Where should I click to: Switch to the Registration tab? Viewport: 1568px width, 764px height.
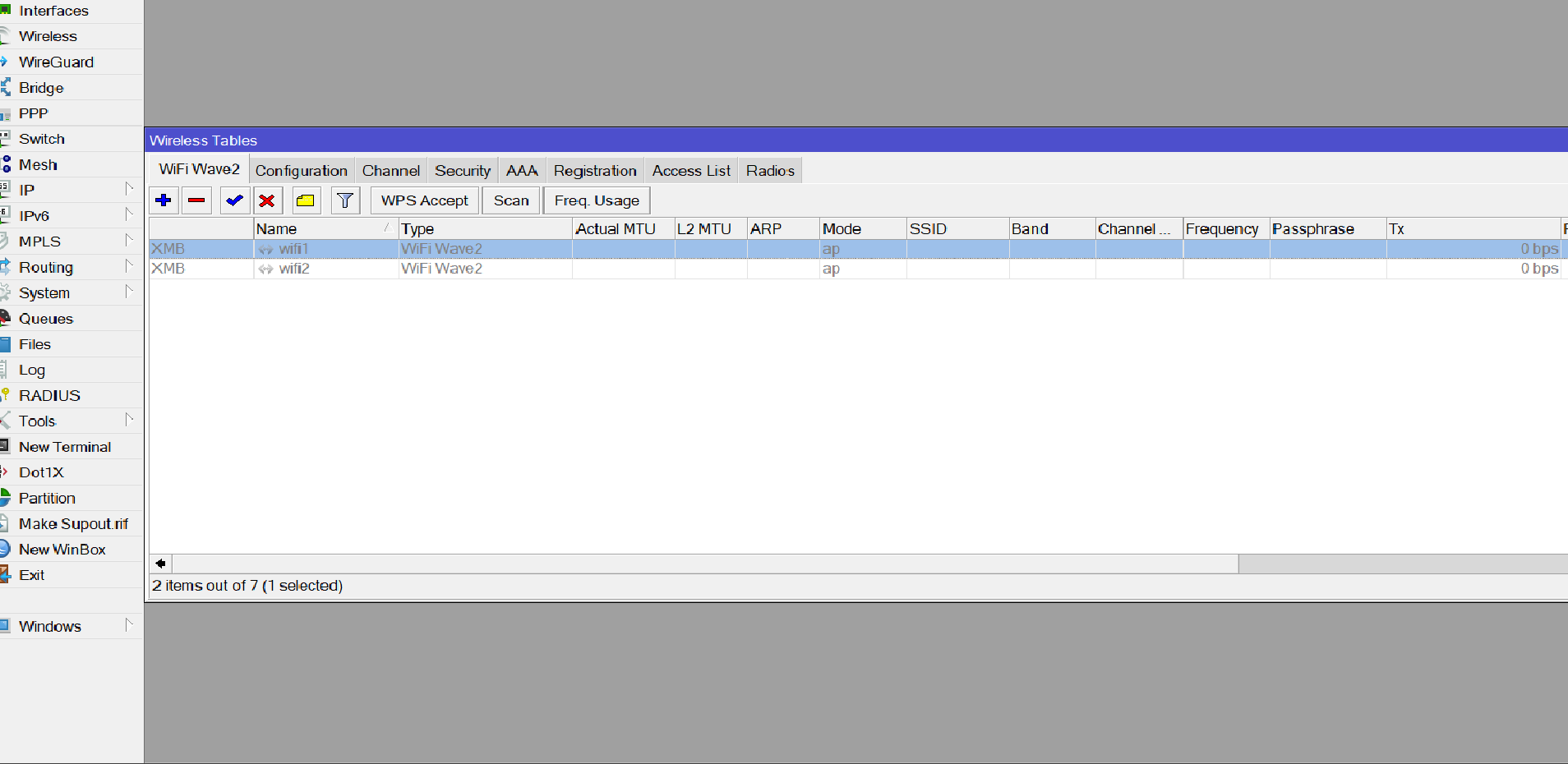pos(594,171)
